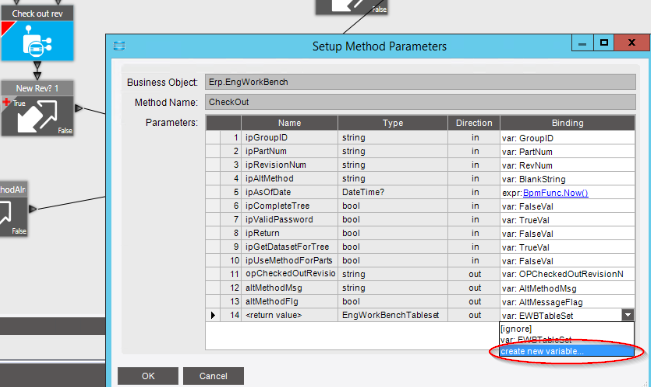Select the ipGroupID parameter name
This screenshot has width=651, height=387.
point(289,137)
